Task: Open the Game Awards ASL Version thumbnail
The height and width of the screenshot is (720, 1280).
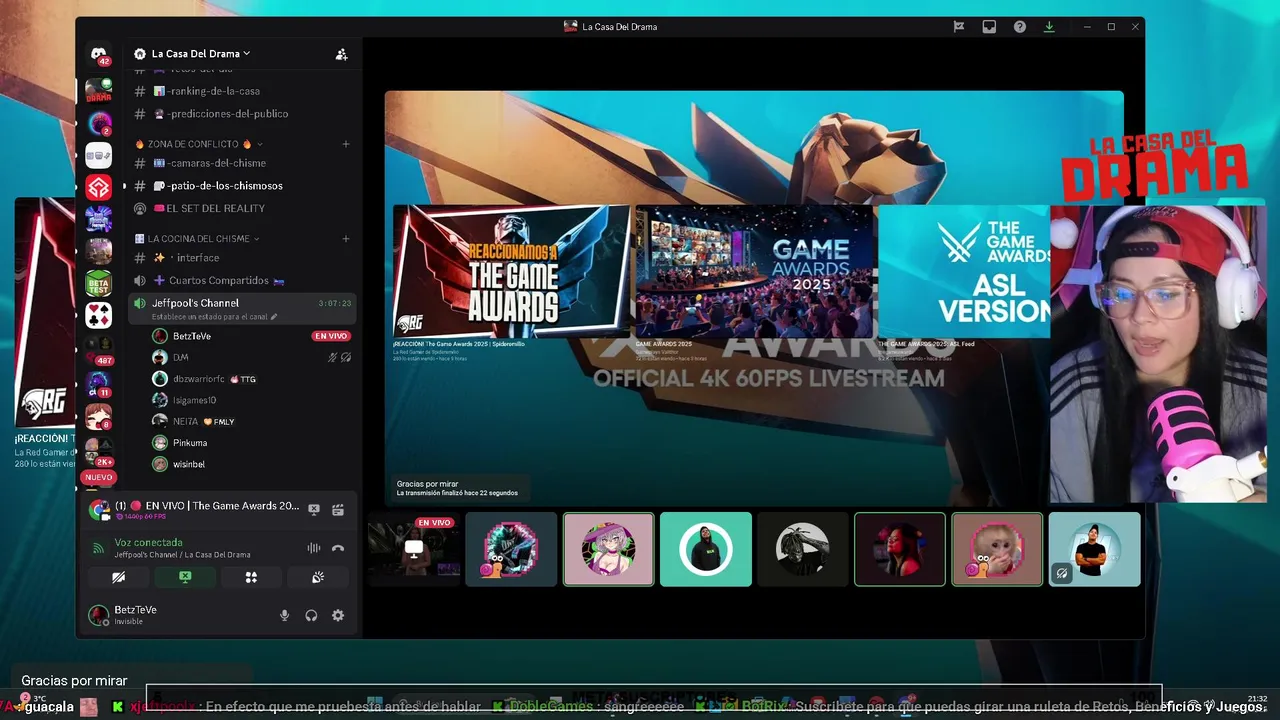Action: coord(964,272)
